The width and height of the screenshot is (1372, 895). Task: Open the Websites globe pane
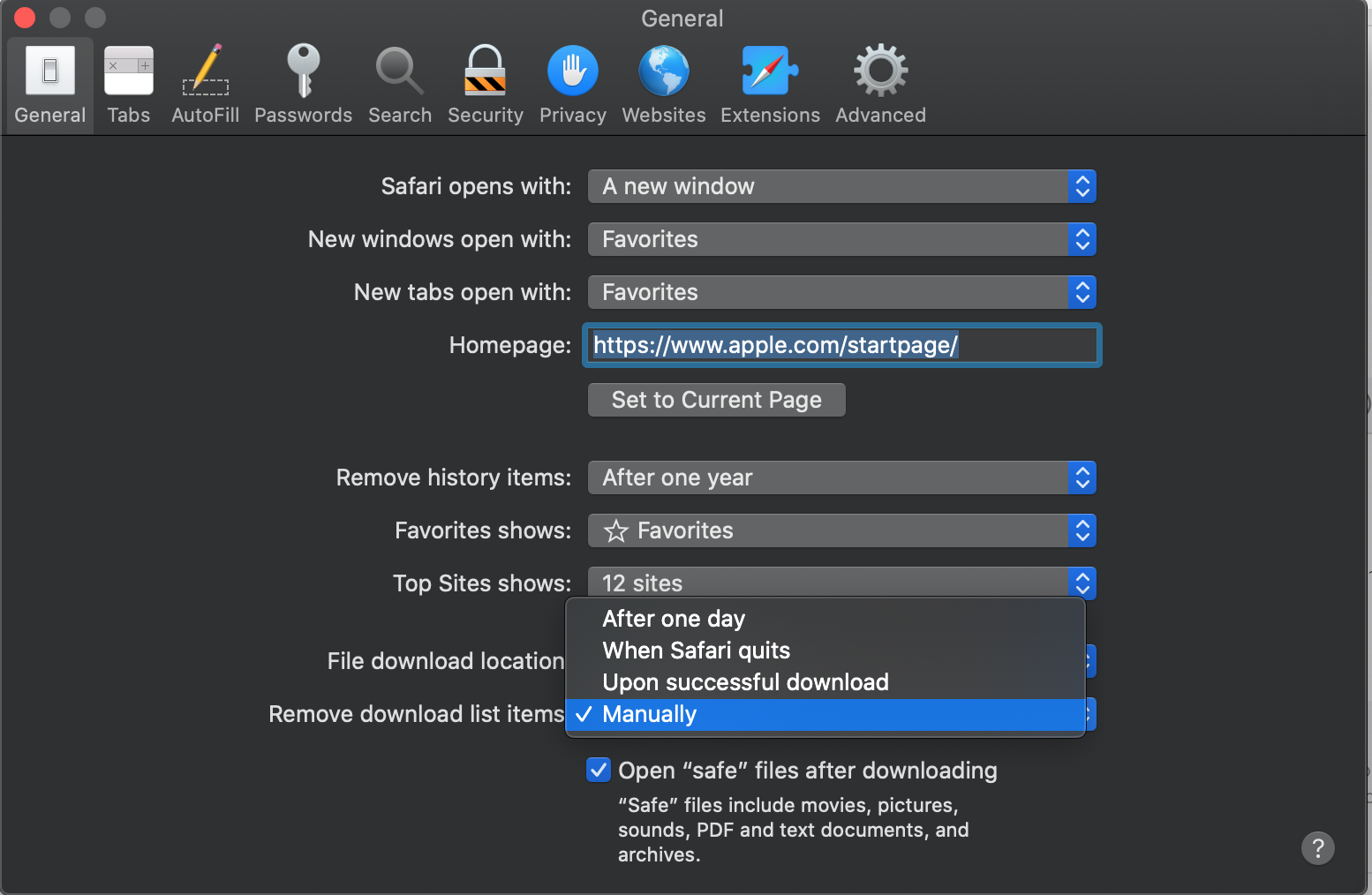pos(663,86)
